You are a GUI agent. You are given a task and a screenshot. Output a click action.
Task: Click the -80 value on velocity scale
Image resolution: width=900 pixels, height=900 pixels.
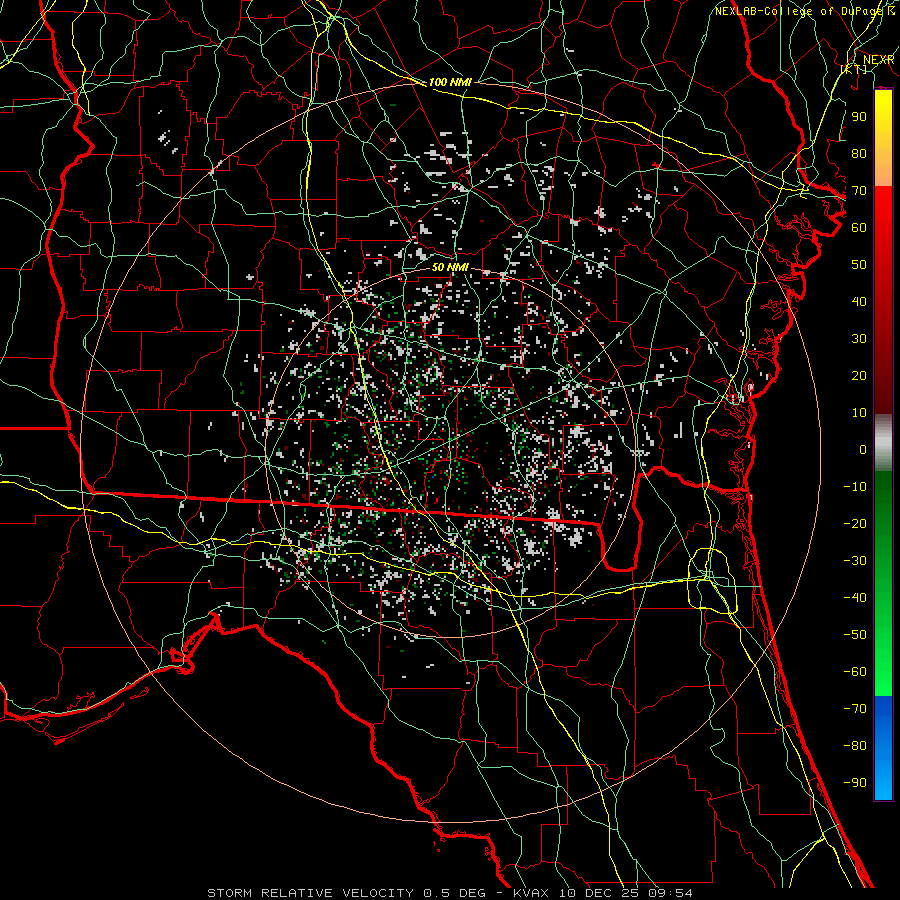pos(855,746)
